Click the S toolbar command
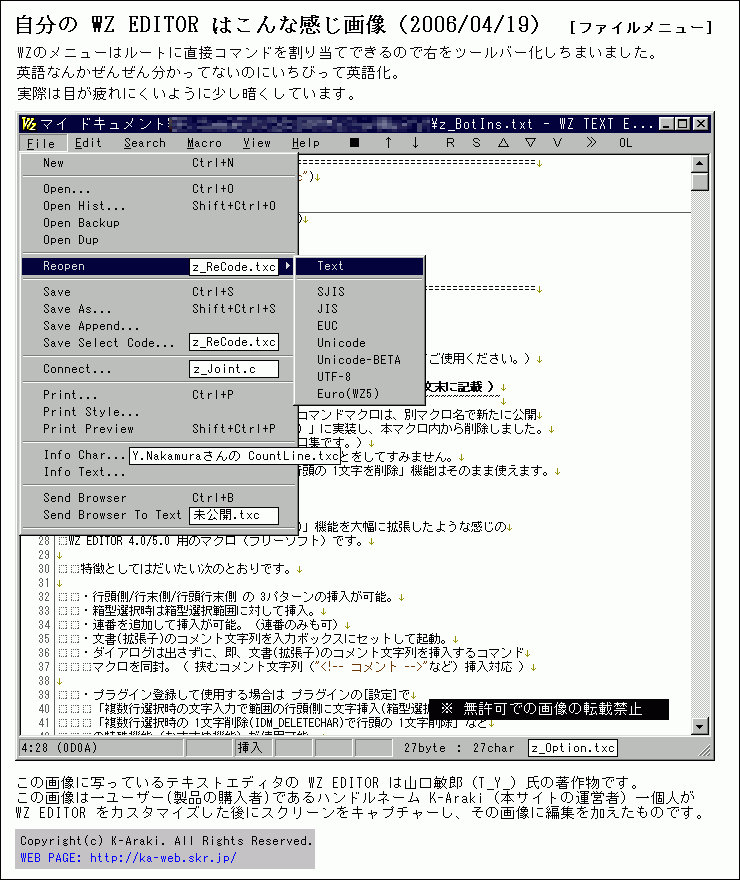Screen dimensions: 740x880 coord(476,143)
